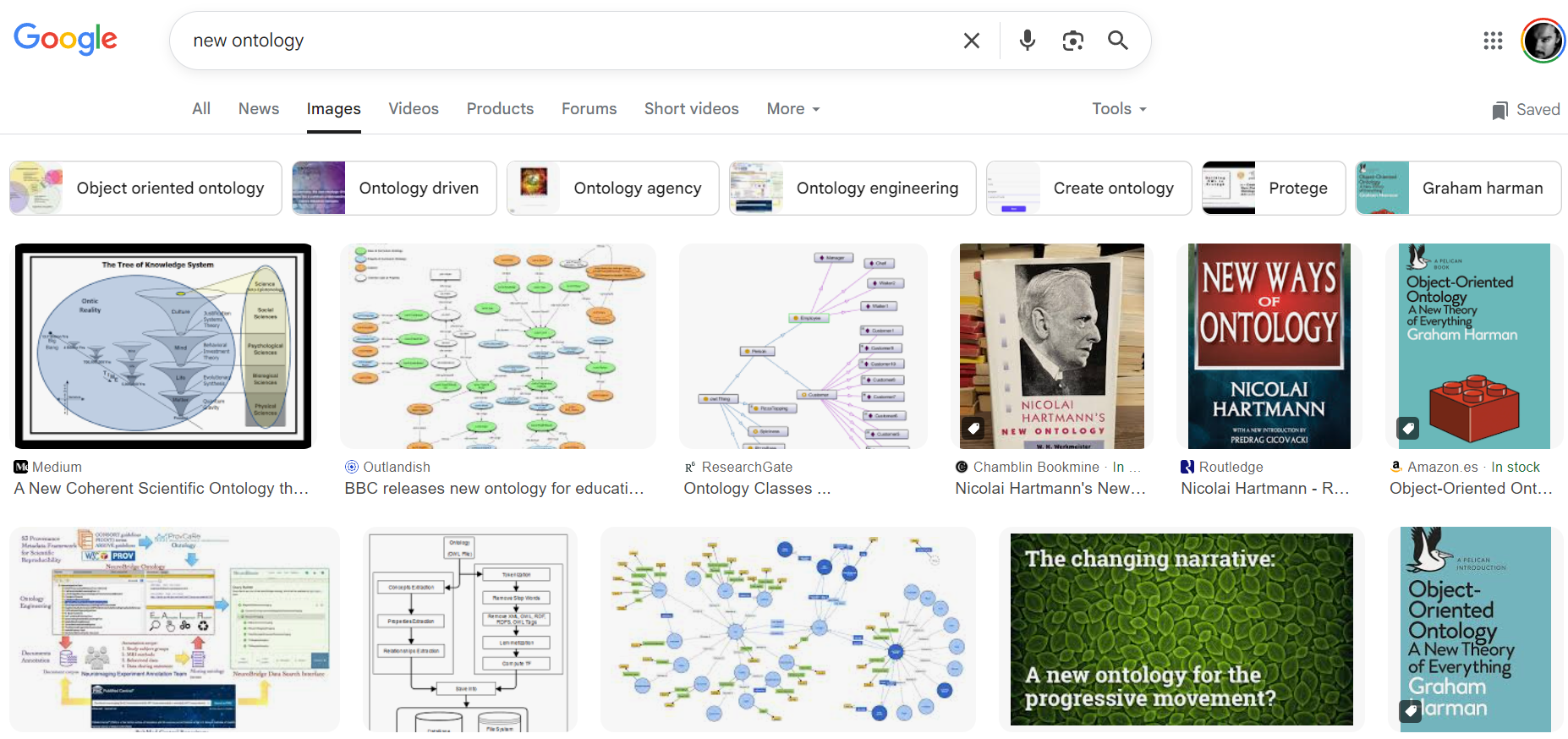Screen dimensions: 1568x739
Task: Click product tag on Lego brick cover
Action: (x=1407, y=428)
